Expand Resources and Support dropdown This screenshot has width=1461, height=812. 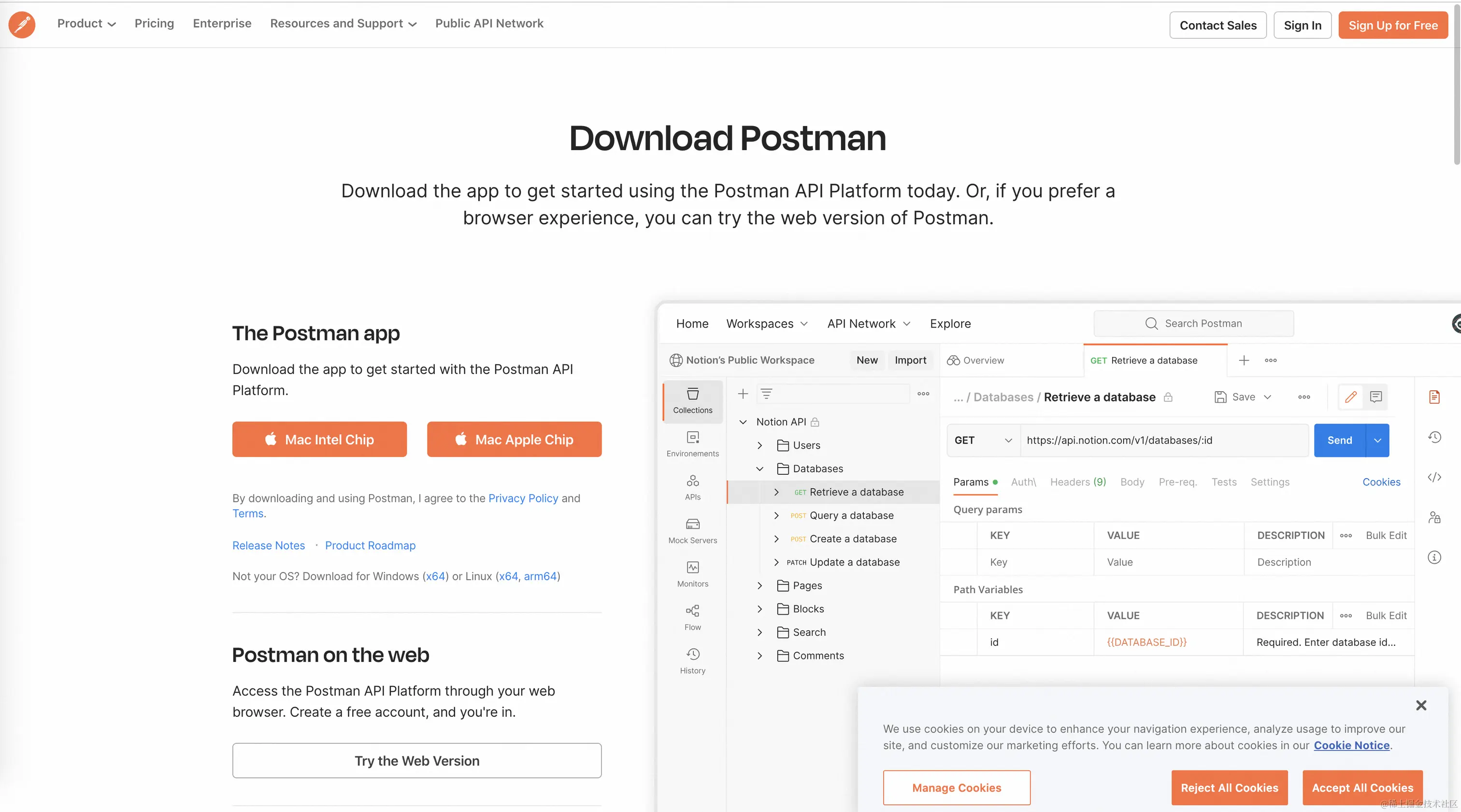click(x=343, y=23)
